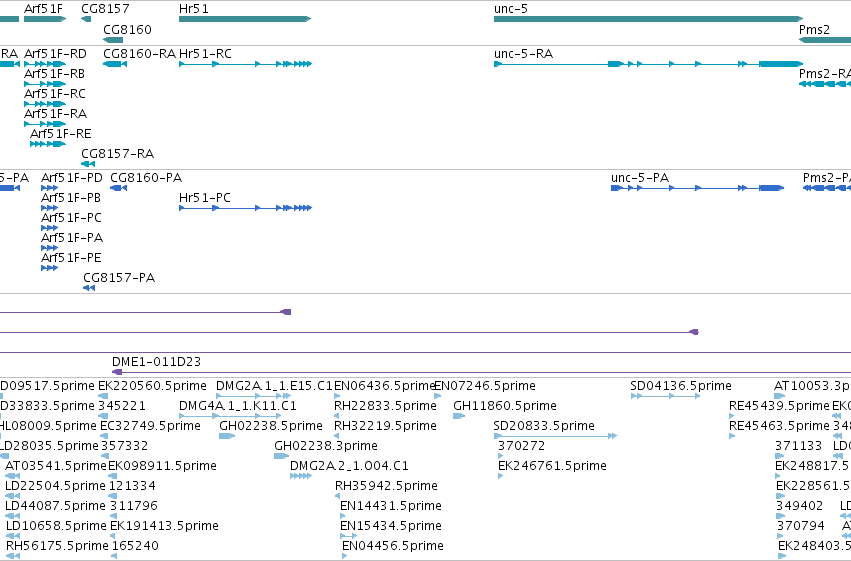Image resolution: width=851 pixels, height=561 pixels.
Task: Click EST EK246761.5prime
Action: point(552,466)
